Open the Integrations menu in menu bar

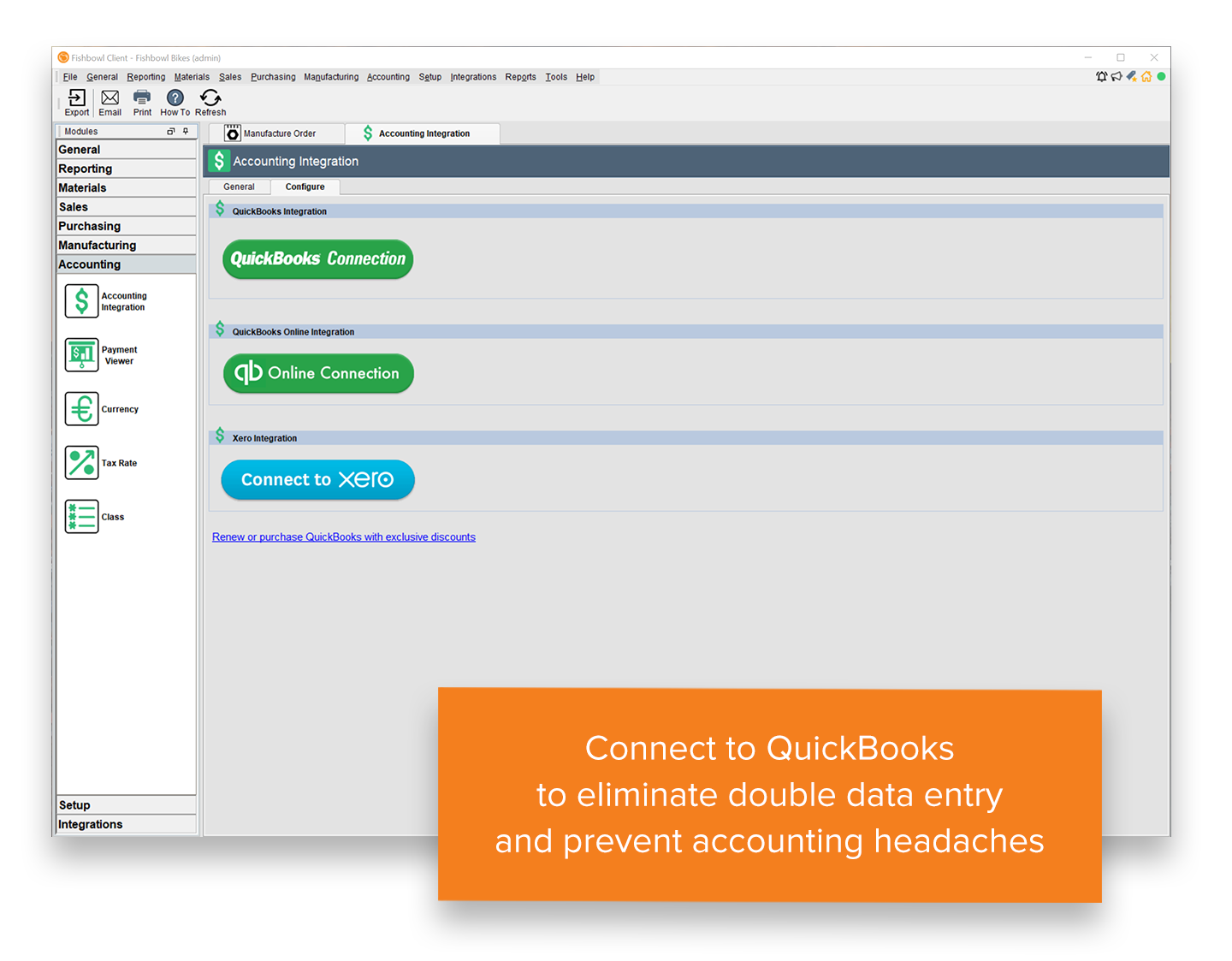click(x=473, y=77)
